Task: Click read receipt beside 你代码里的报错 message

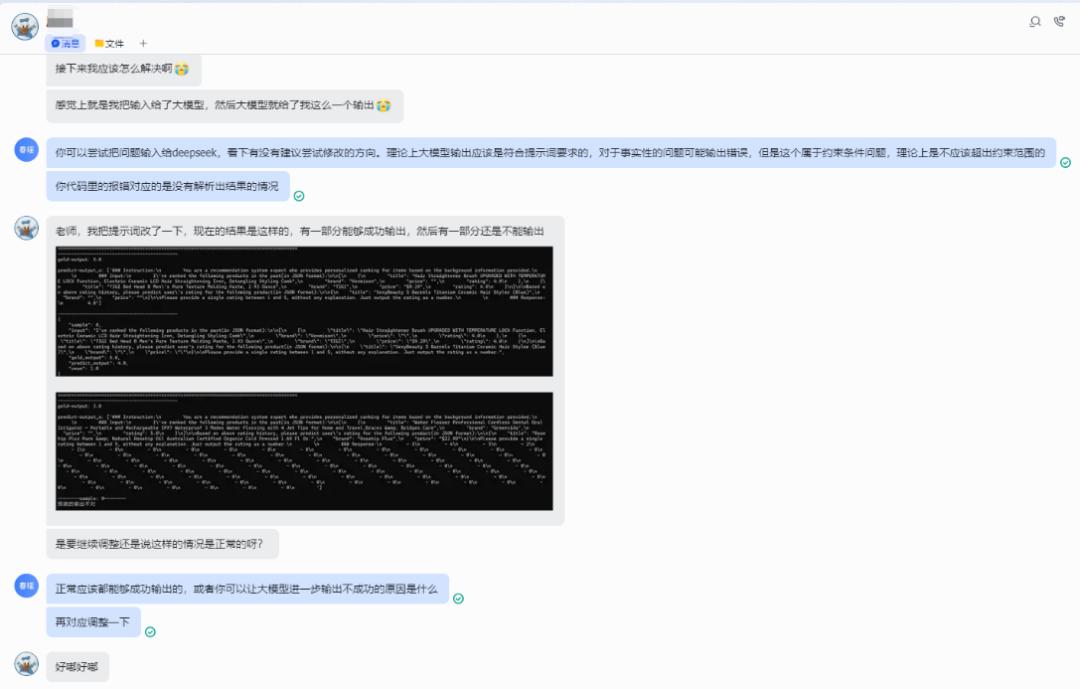Action: (x=299, y=196)
